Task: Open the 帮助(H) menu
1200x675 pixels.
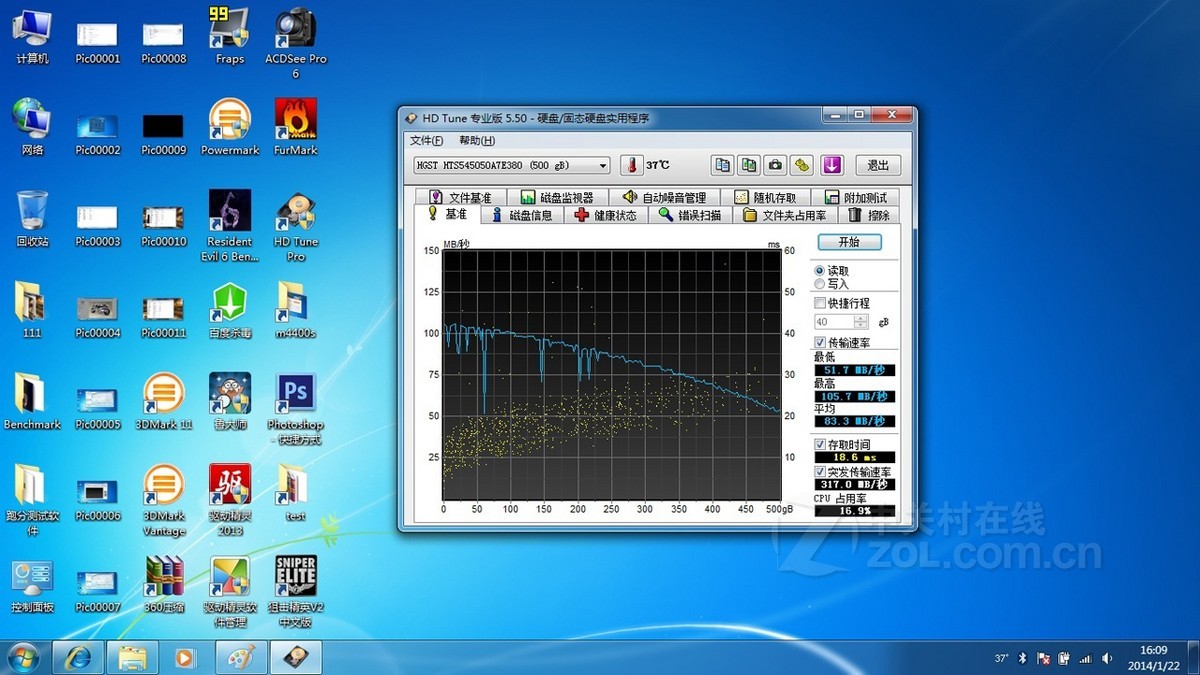Action: tap(477, 140)
